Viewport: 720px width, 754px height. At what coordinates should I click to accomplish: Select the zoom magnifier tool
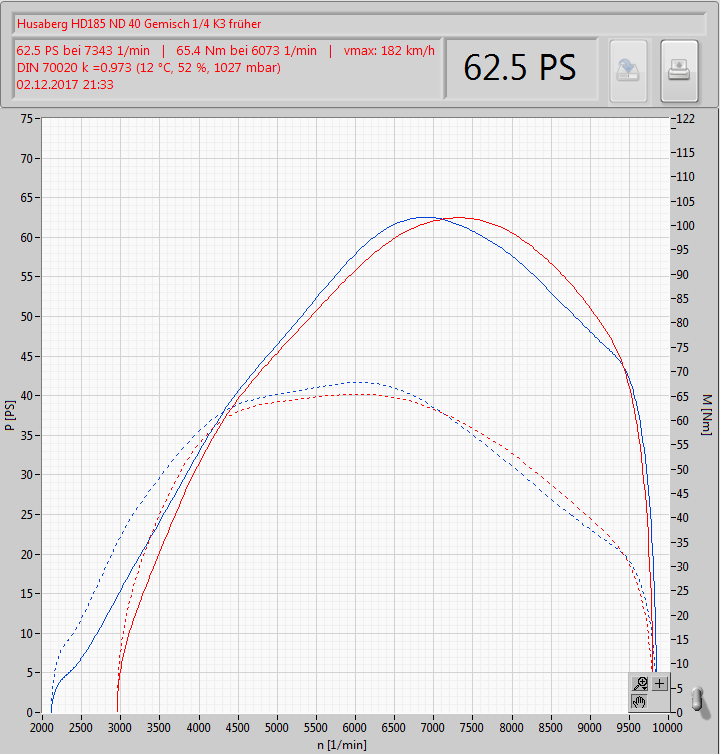[640, 684]
